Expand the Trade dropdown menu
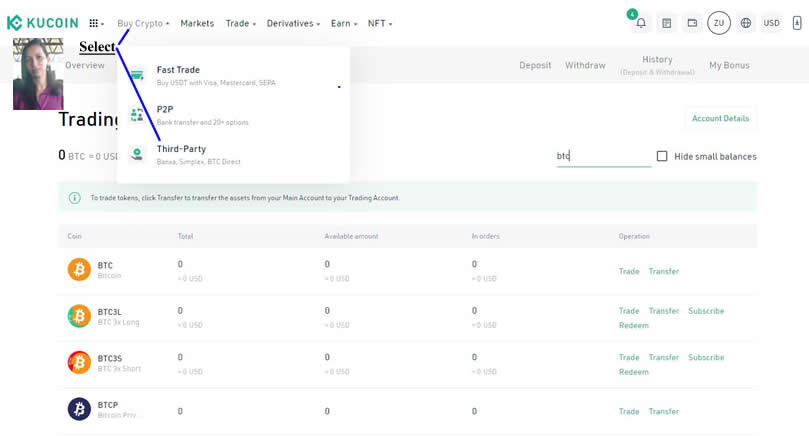This screenshot has height=436, width=809. [x=240, y=23]
